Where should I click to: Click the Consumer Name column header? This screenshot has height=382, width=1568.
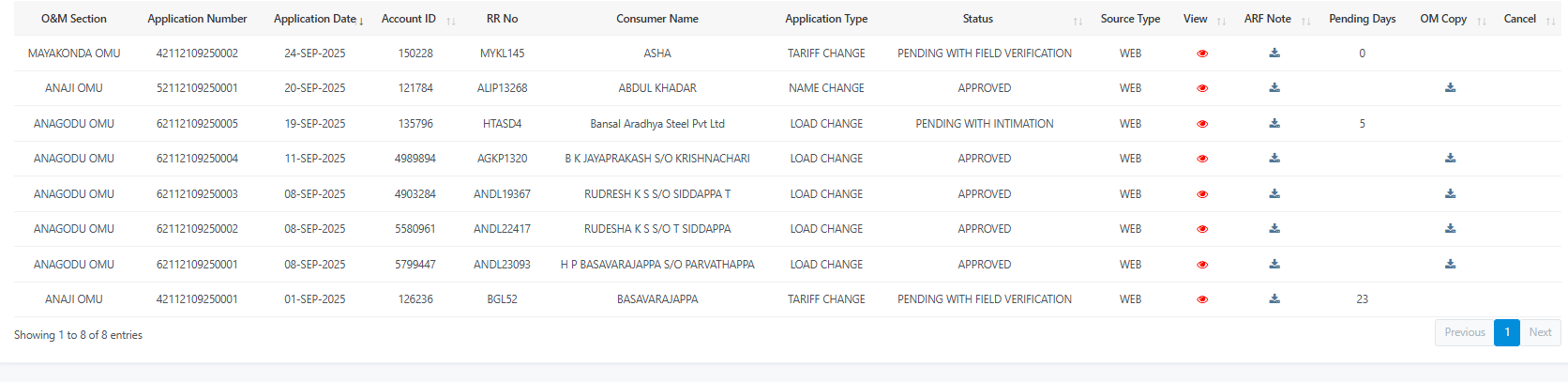656,19
